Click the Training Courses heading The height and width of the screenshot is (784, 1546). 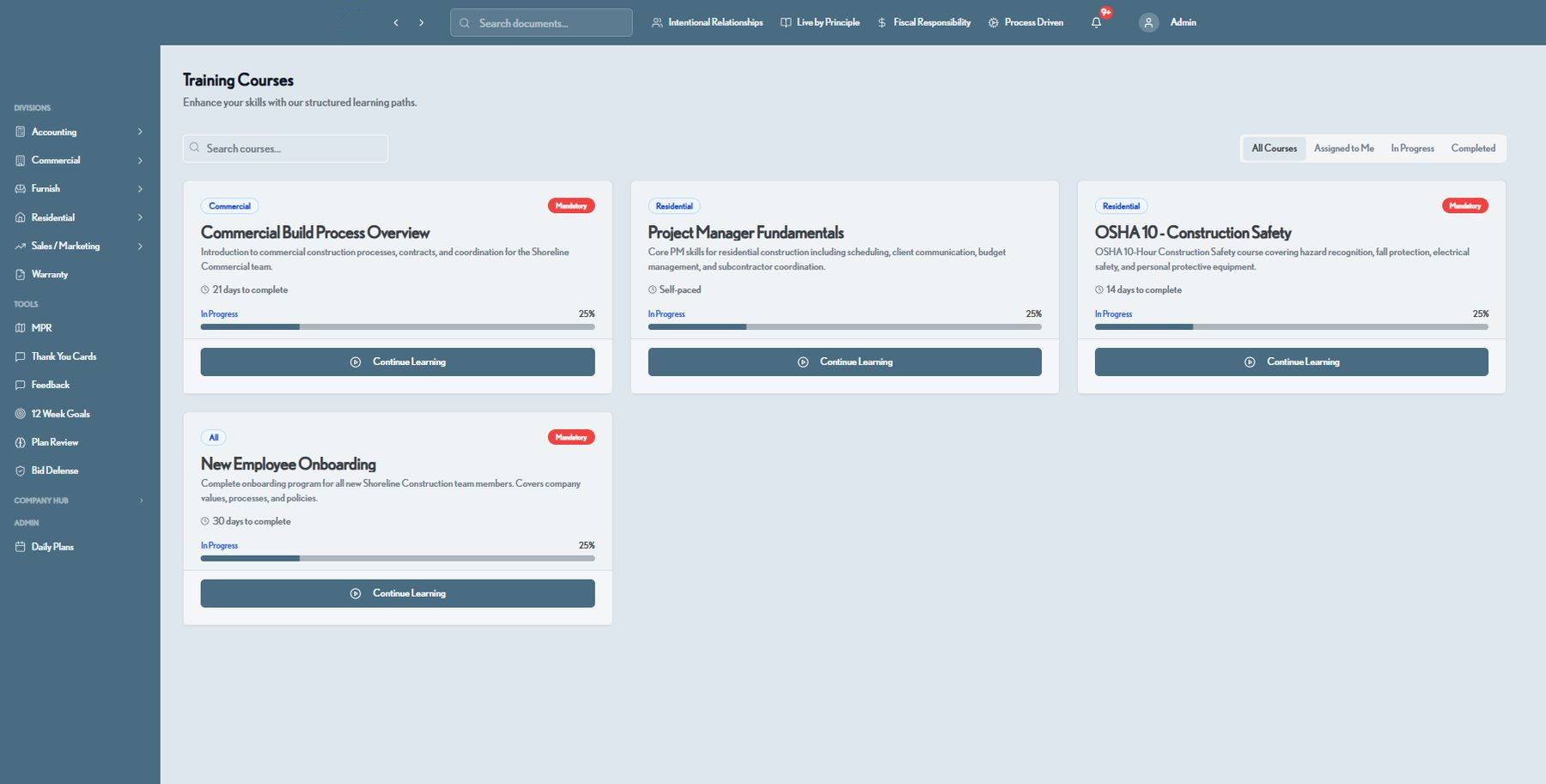[x=238, y=81]
